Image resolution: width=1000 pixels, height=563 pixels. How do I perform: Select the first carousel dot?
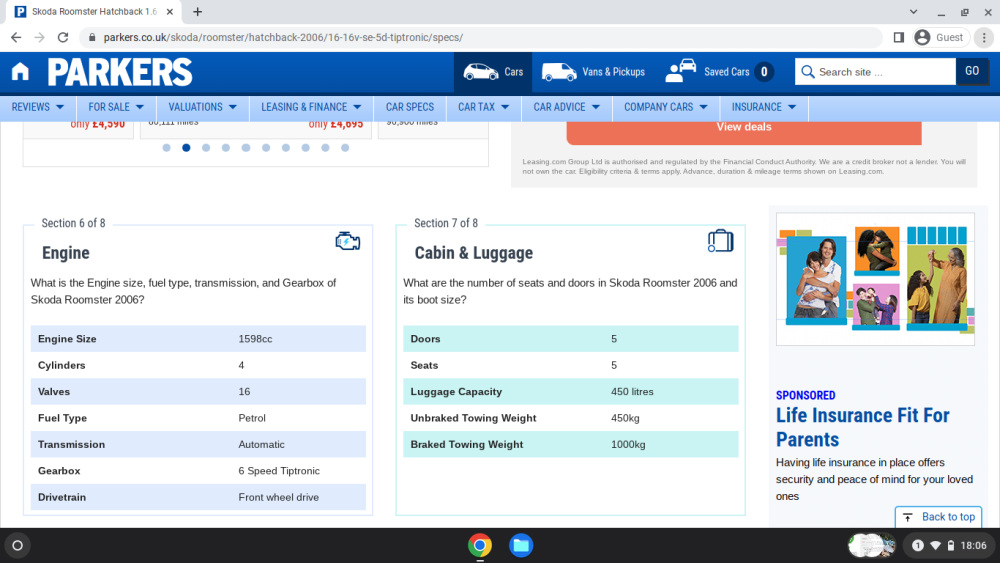[x=166, y=148]
